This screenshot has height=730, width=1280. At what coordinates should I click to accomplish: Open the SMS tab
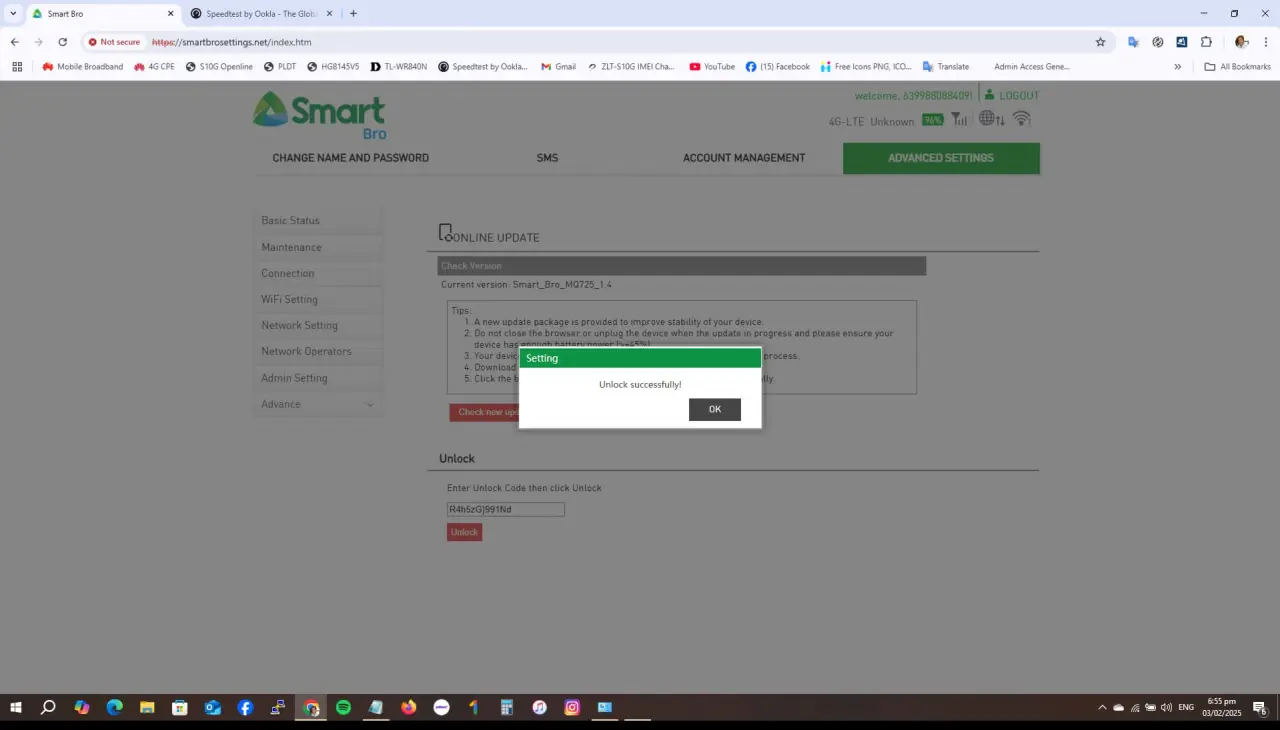tap(547, 158)
